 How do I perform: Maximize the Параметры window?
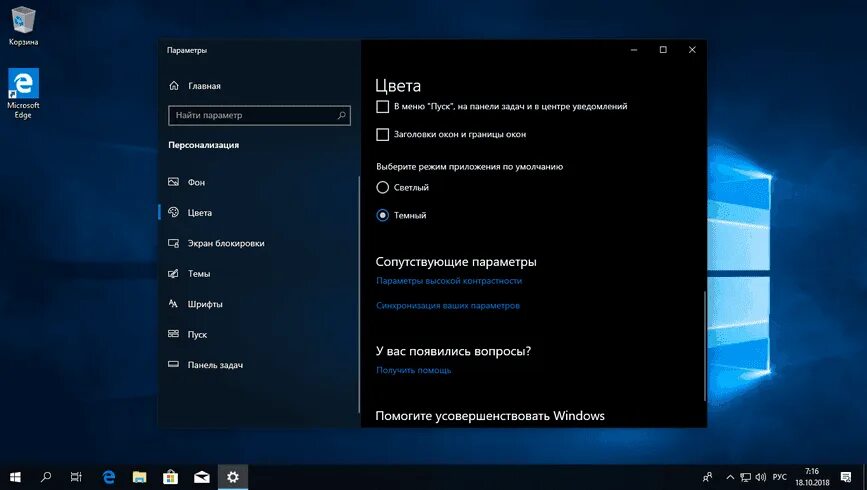click(663, 50)
